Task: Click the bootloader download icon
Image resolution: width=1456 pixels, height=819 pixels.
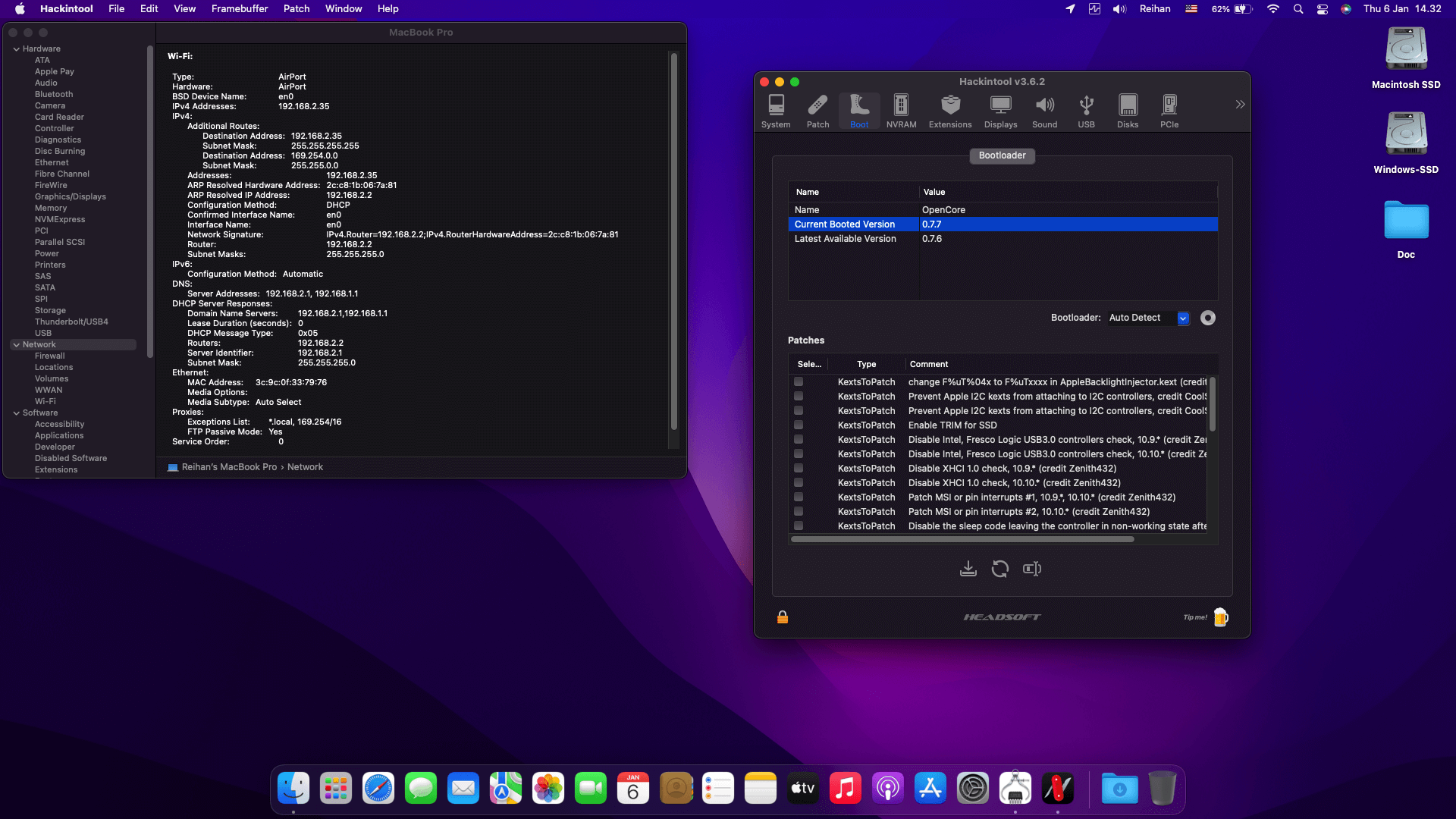Action: click(968, 569)
